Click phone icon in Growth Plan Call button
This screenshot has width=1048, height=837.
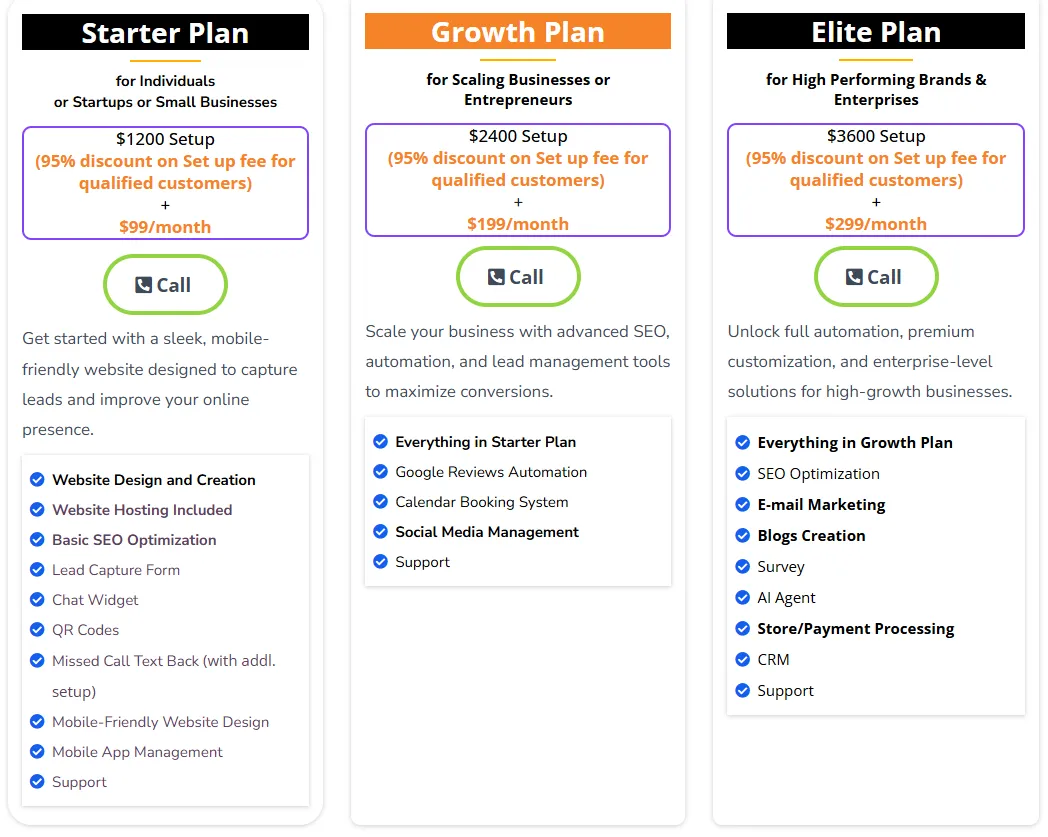pos(496,277)
